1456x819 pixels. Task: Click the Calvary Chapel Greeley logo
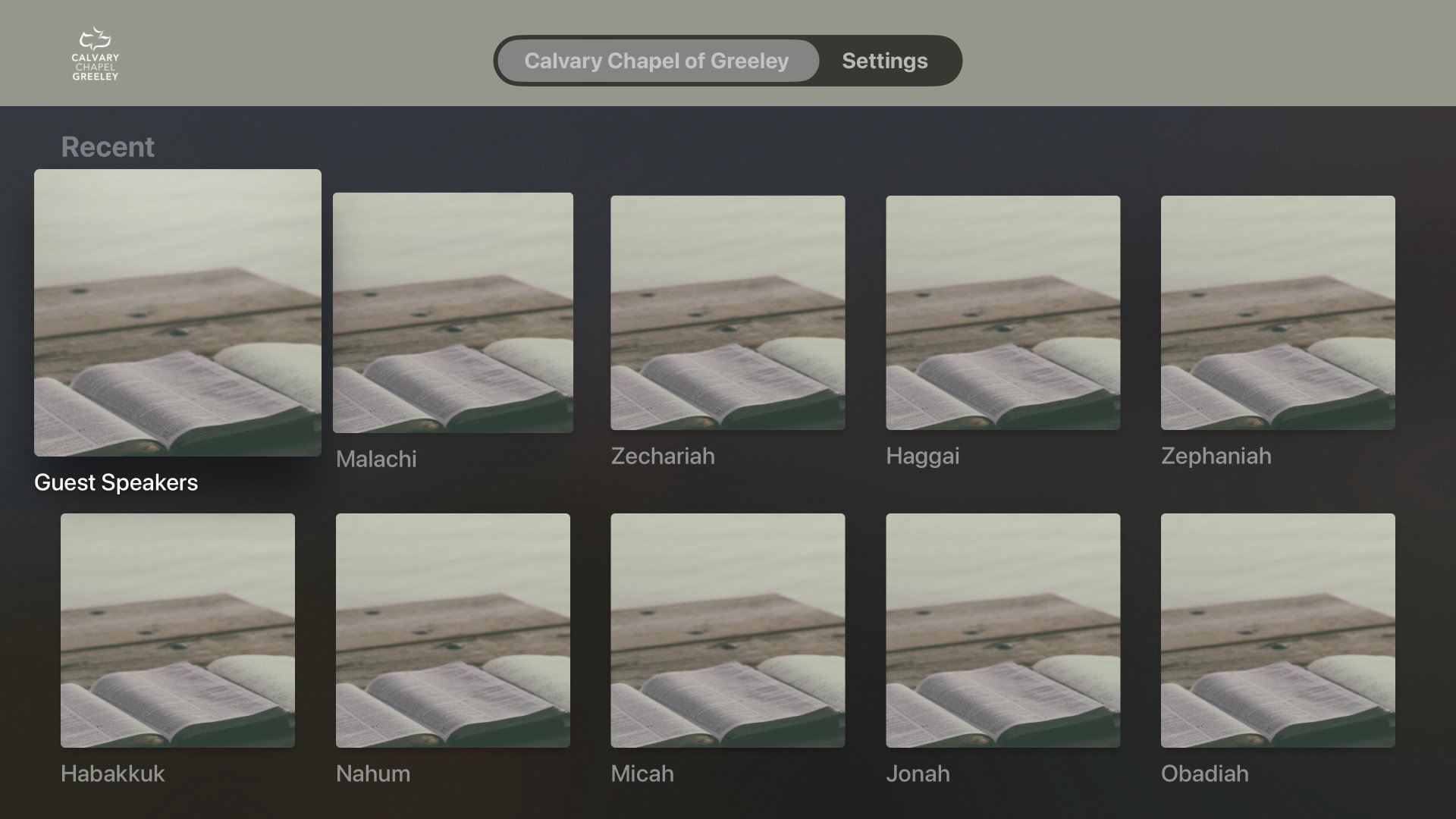95,55
